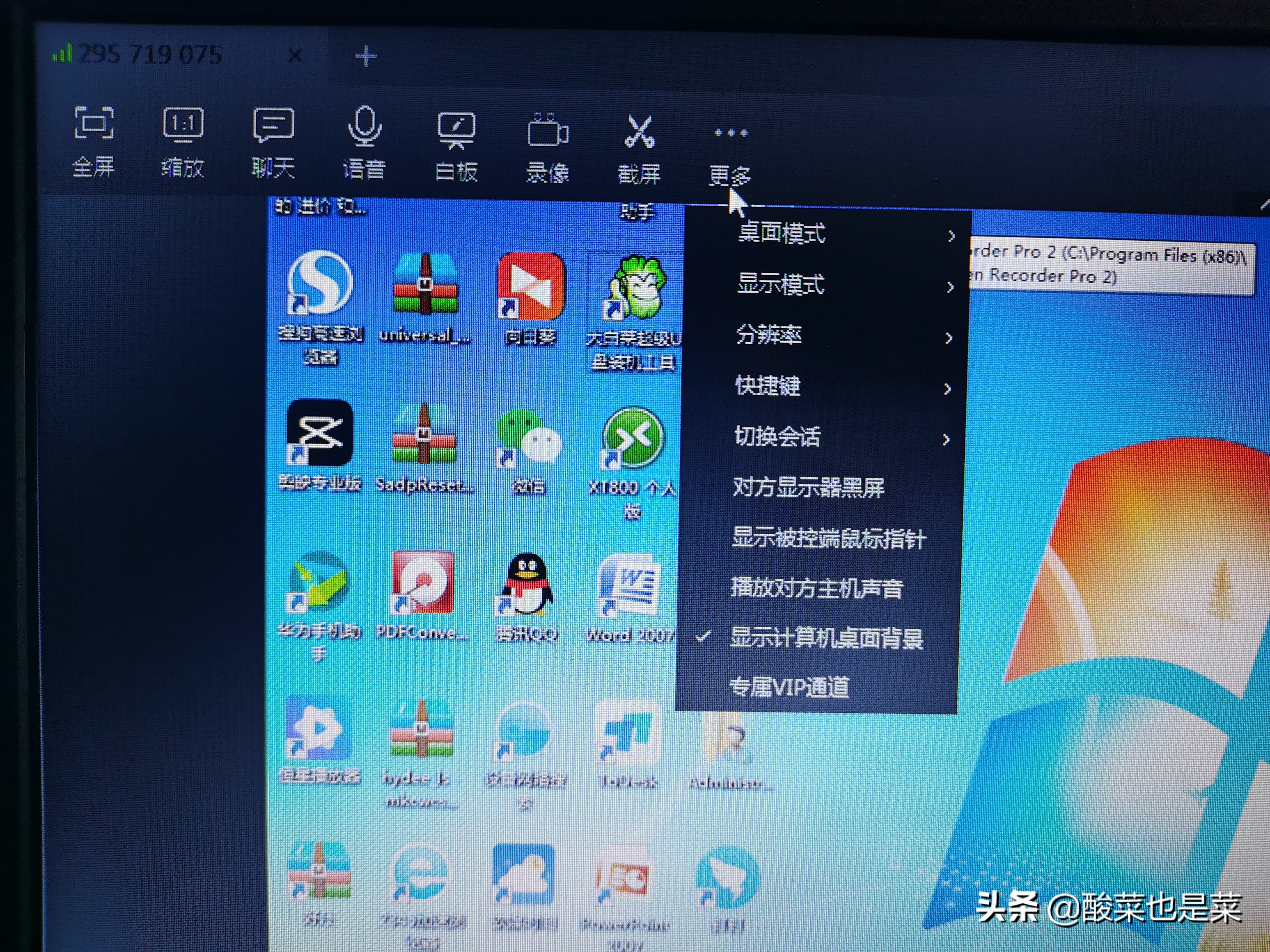Select the Internet Explorer style browser icon
This screenshot has height=952, width=1270.
pyautogui.click(x=420, y=873)
